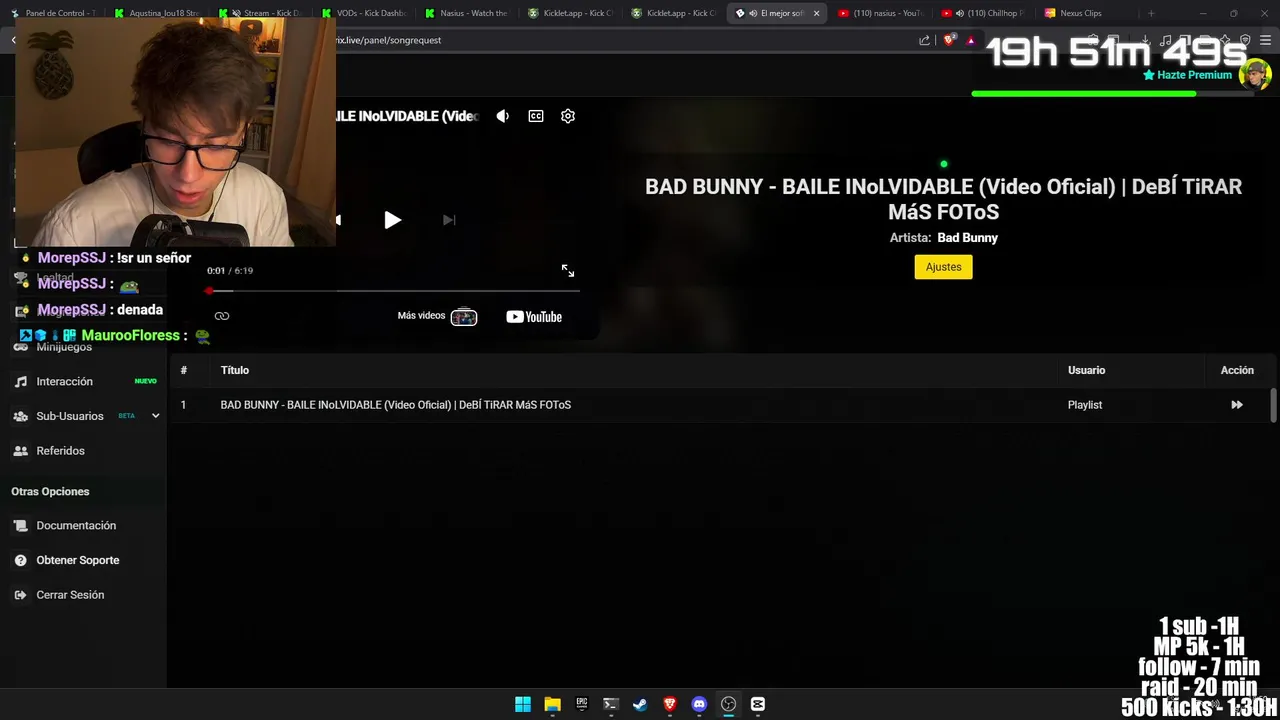Open the user avatar profile menu
The height and width of the screenshot is (720, 1280).
1255,75
